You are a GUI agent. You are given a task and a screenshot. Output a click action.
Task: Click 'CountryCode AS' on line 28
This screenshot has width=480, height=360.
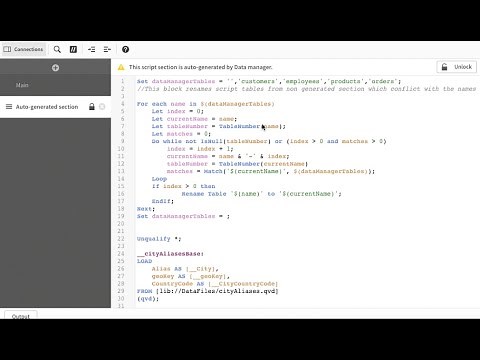(178, 284)
